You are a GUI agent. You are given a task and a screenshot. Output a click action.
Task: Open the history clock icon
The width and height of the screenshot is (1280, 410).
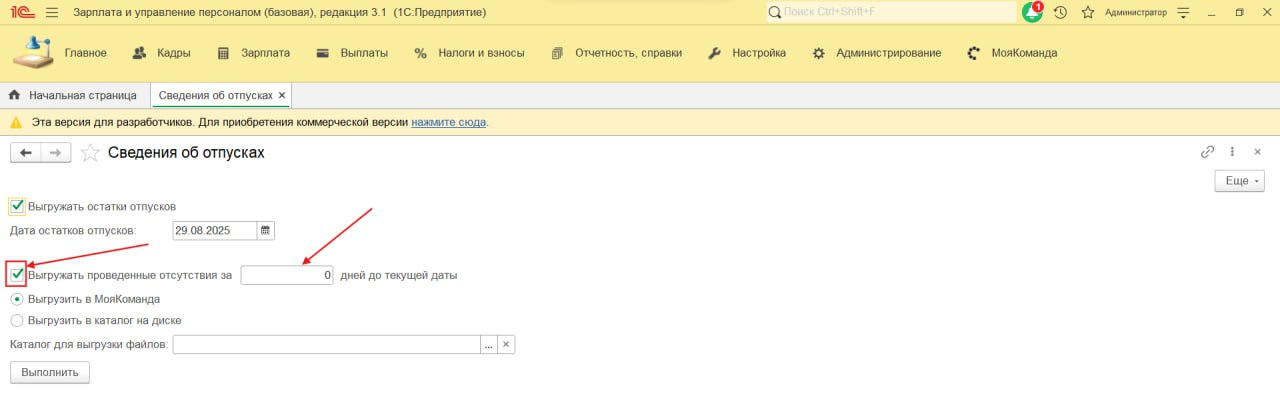click(x=1060, y=13)
